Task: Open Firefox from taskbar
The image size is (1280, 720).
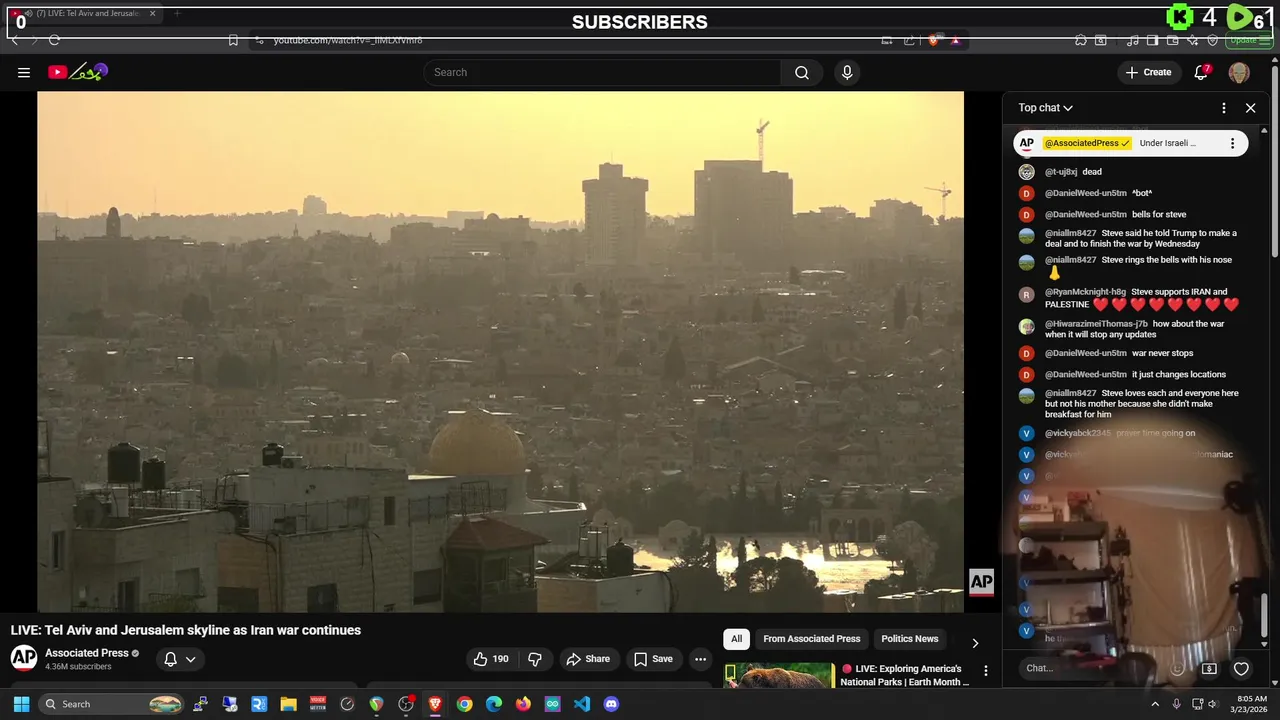Action: pos(523,704)
